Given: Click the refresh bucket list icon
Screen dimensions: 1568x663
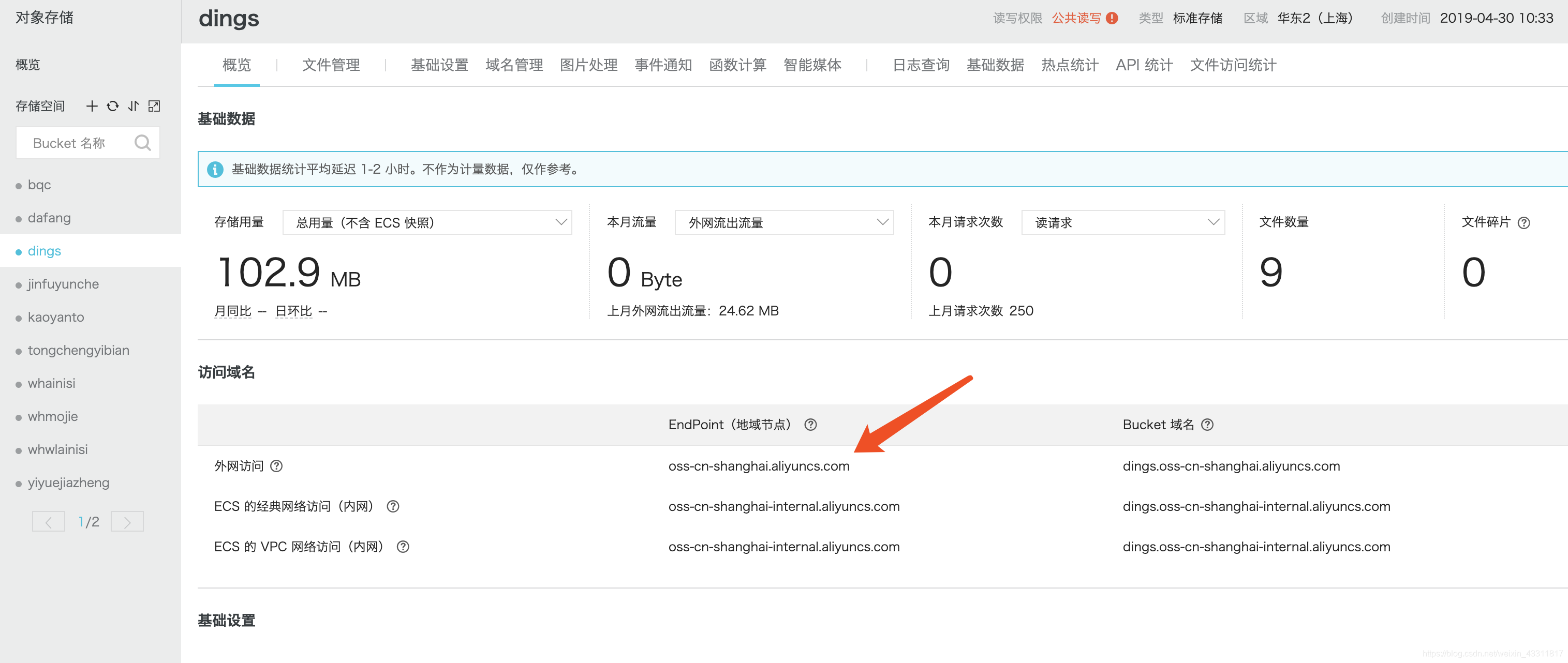Looking at the screenshot, I should coord(113,107).
